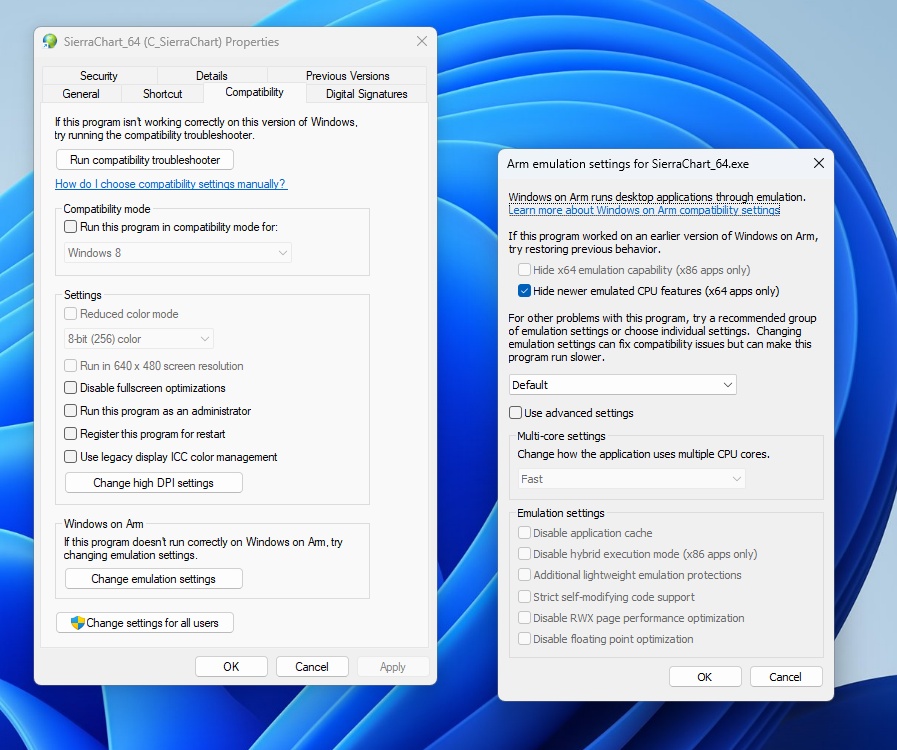
Task: Switch to the Previous Versions tab
Action: 347,76
